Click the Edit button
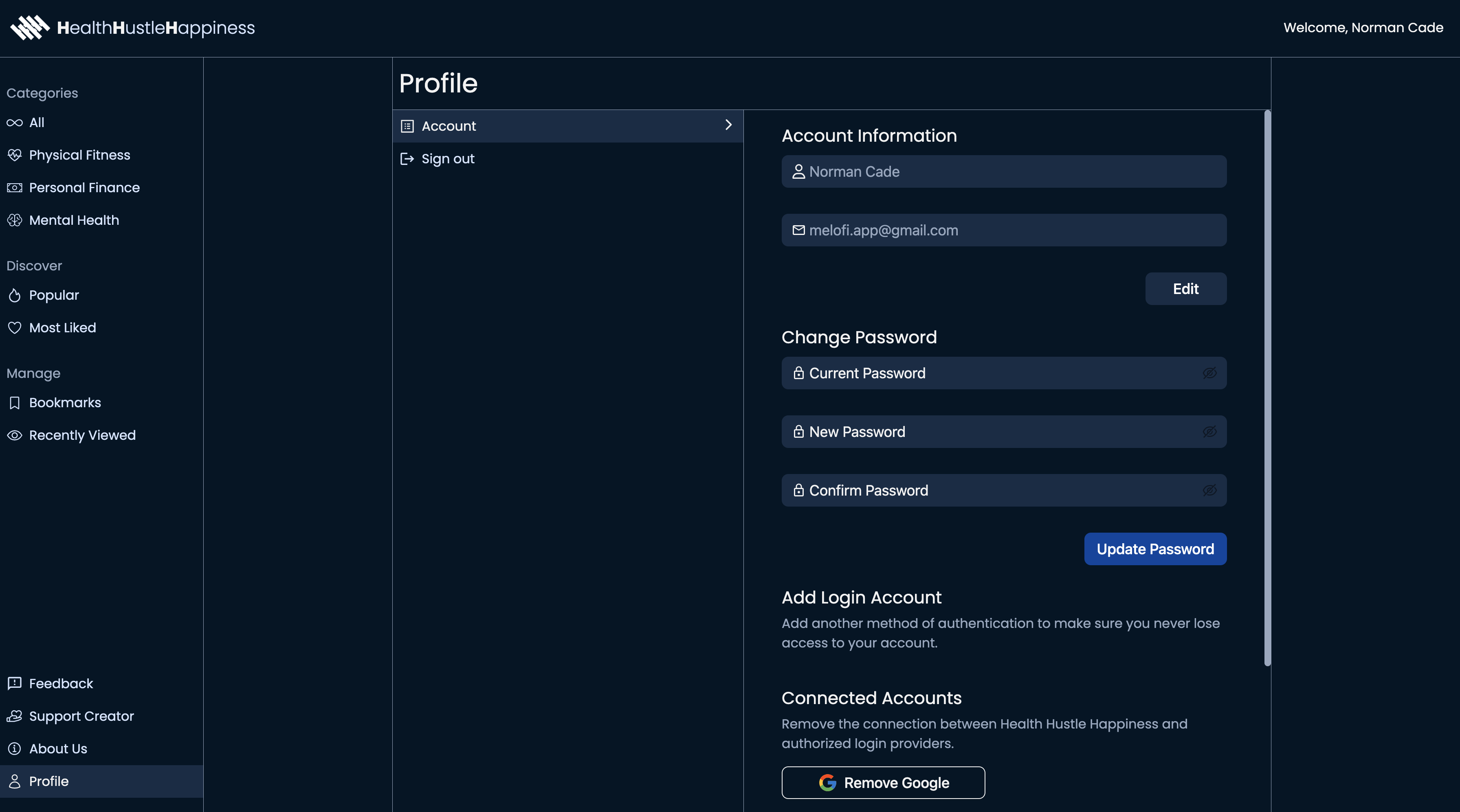The image size is (1460, 812). click(1186, 289)
